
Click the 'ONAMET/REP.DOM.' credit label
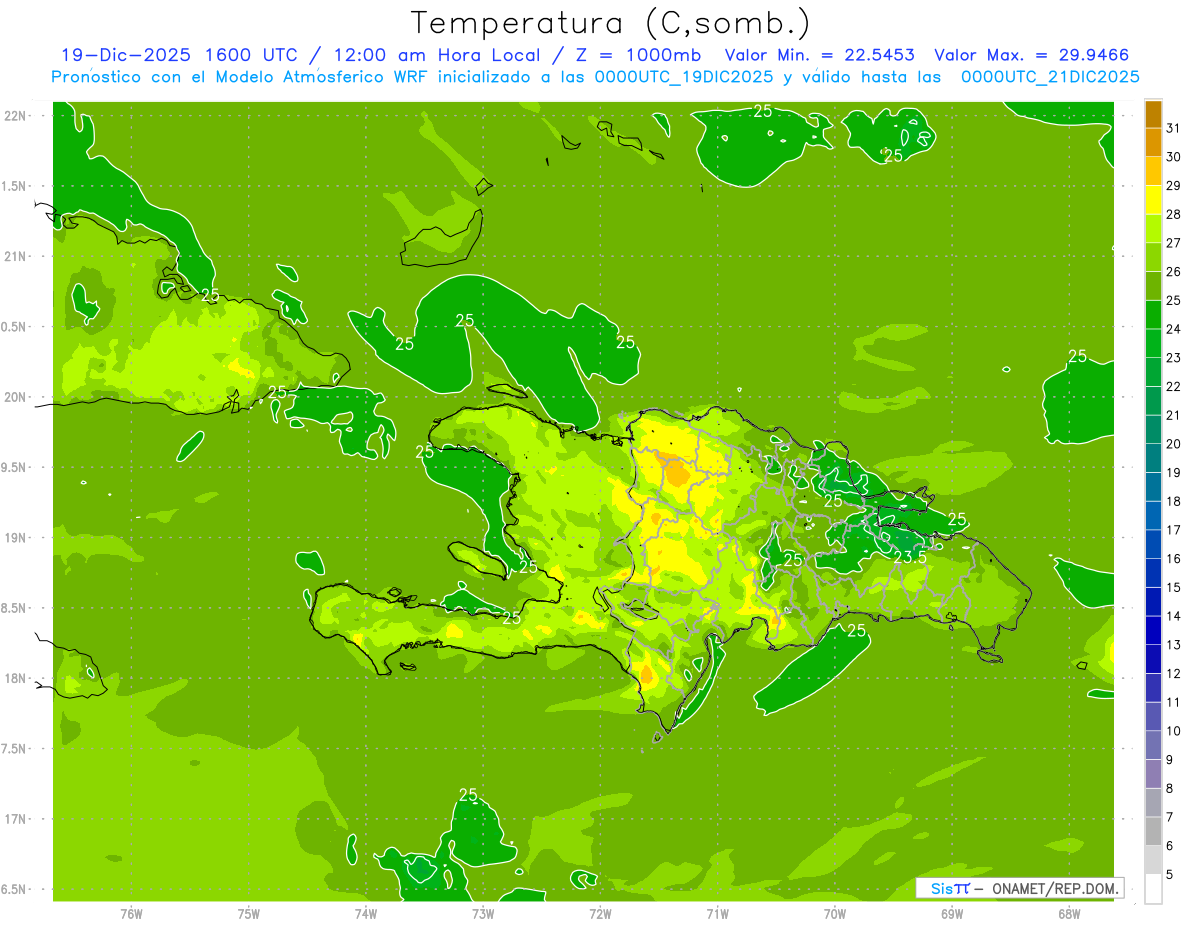1057,888
